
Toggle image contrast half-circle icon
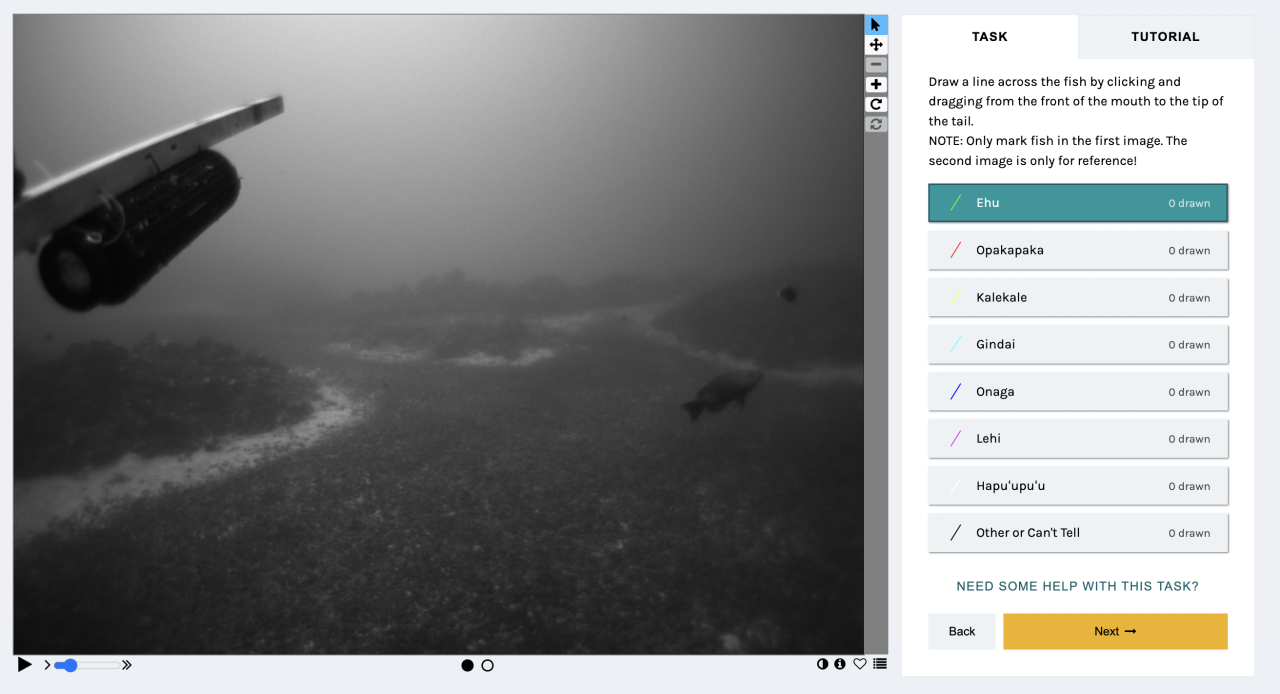(x=823, y=663)
